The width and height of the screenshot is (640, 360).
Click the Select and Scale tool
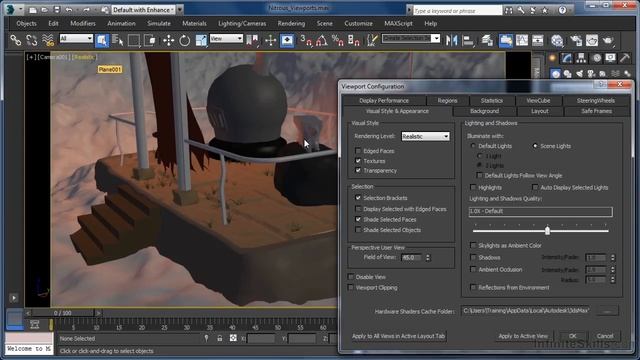[x=201, y=40]
